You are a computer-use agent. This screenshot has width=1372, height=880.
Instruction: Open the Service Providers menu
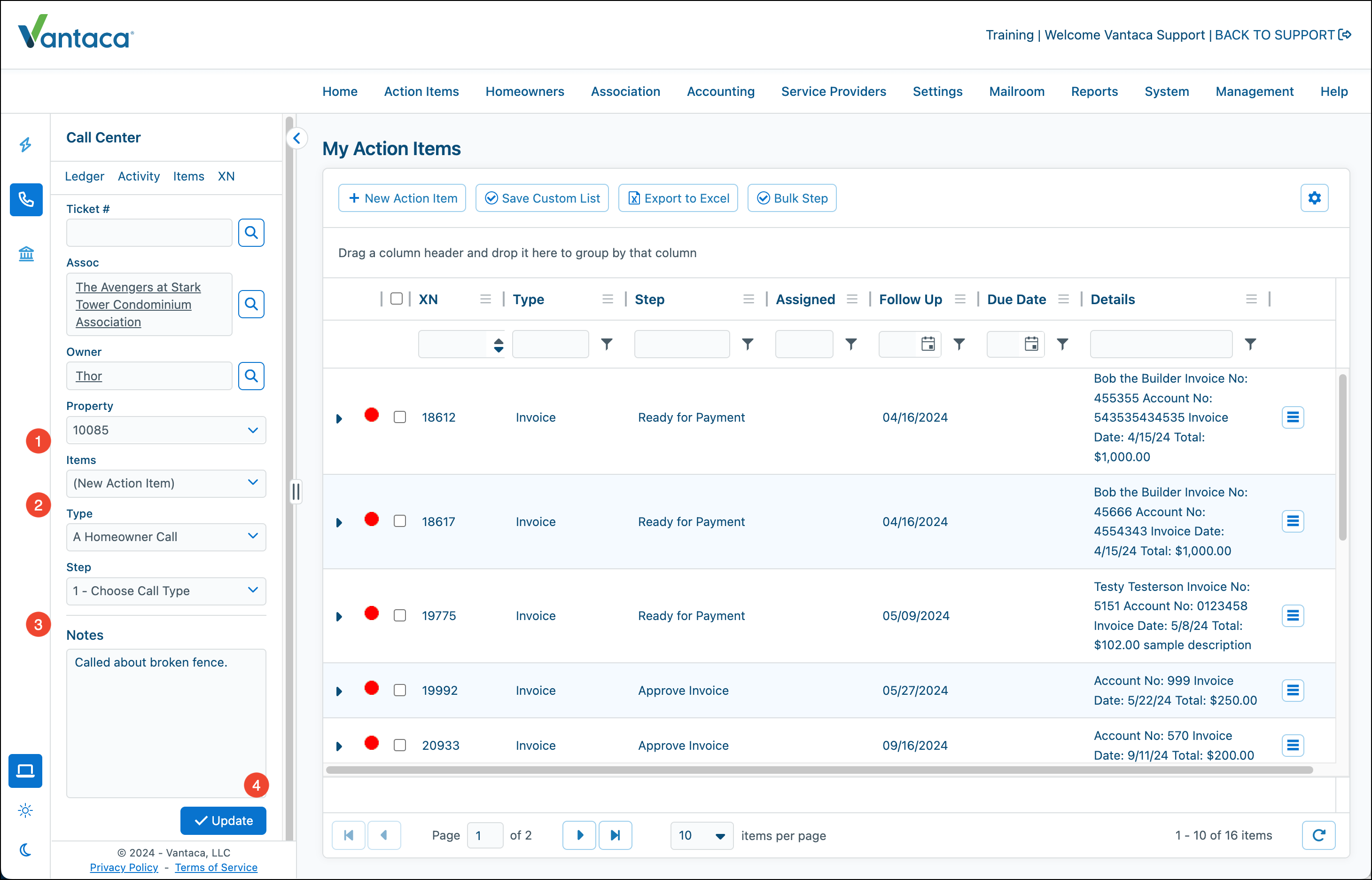click(834, 91)
